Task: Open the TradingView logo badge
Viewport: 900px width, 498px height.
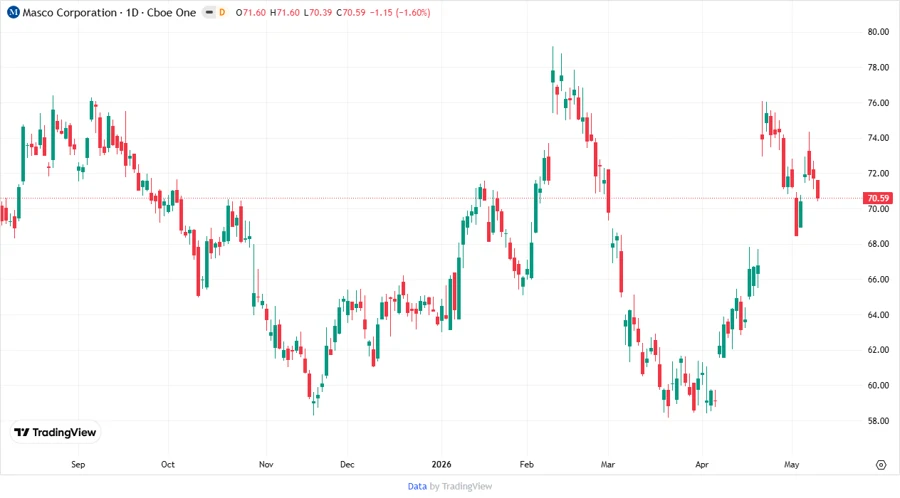Action: [x=55, y=433]
